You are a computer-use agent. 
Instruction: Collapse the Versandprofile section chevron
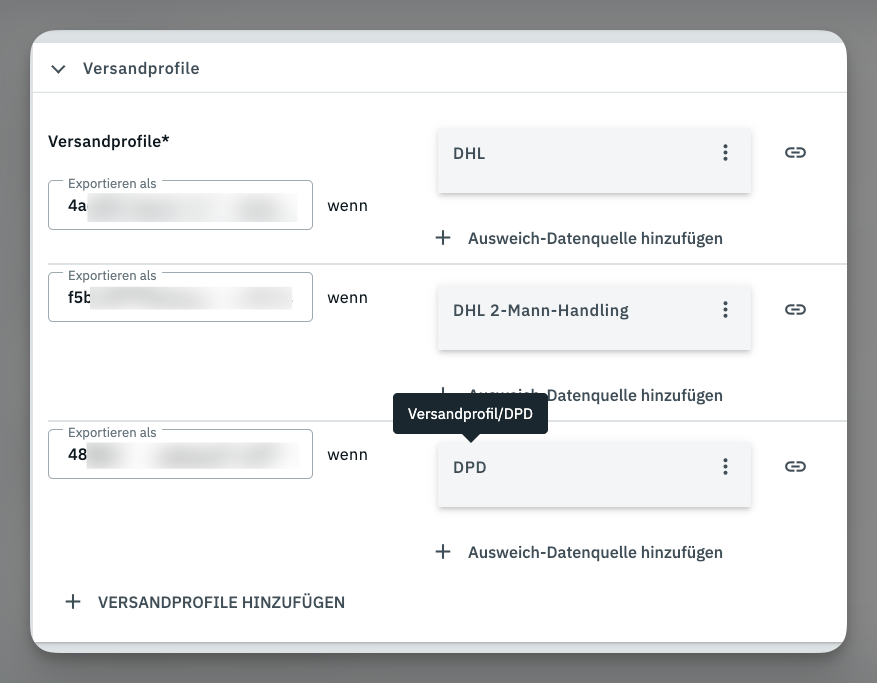[58, 69]
